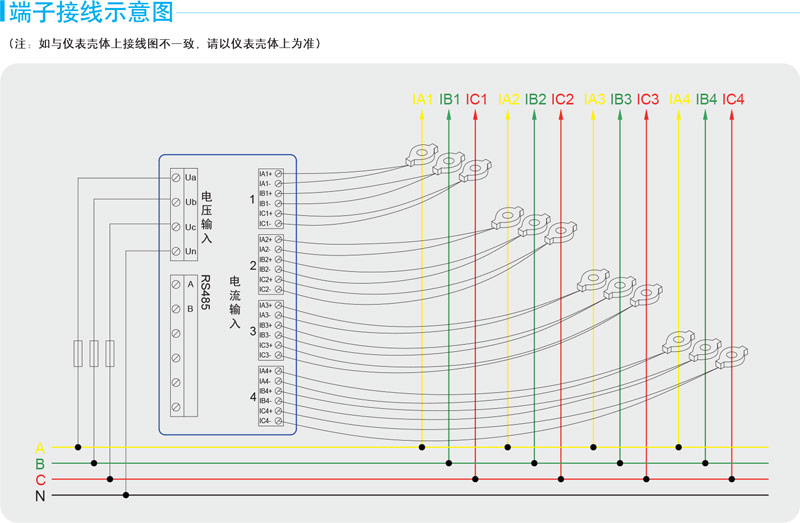
Task: Click the red IC2 label
Action: point(562,100)
